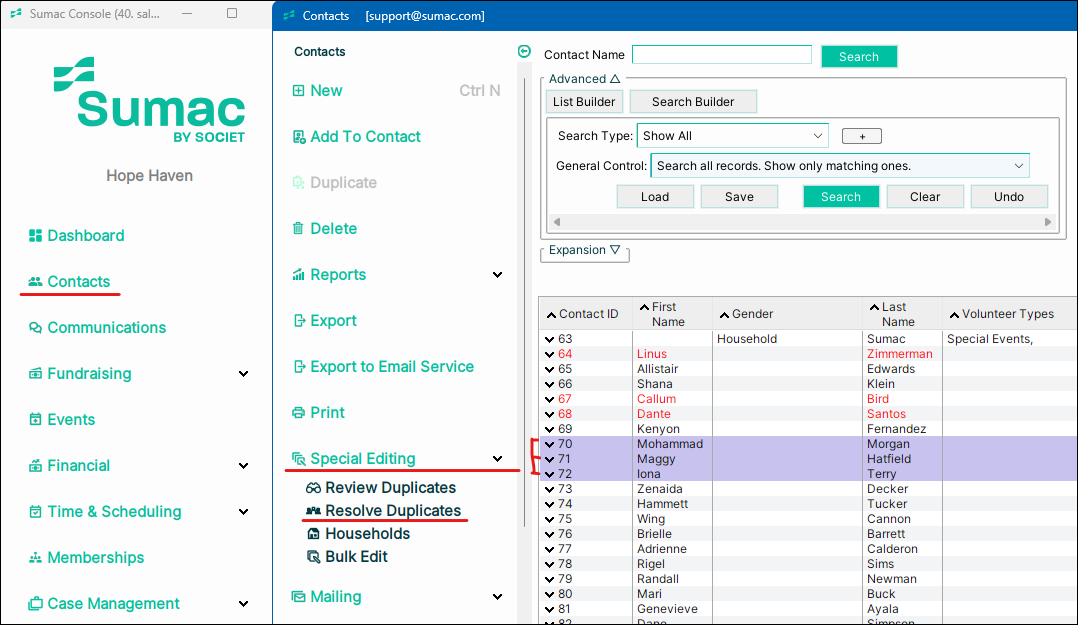Click the plus button to add criteria
Screen dimensions: 1078x625
click(x=862, y=137)
